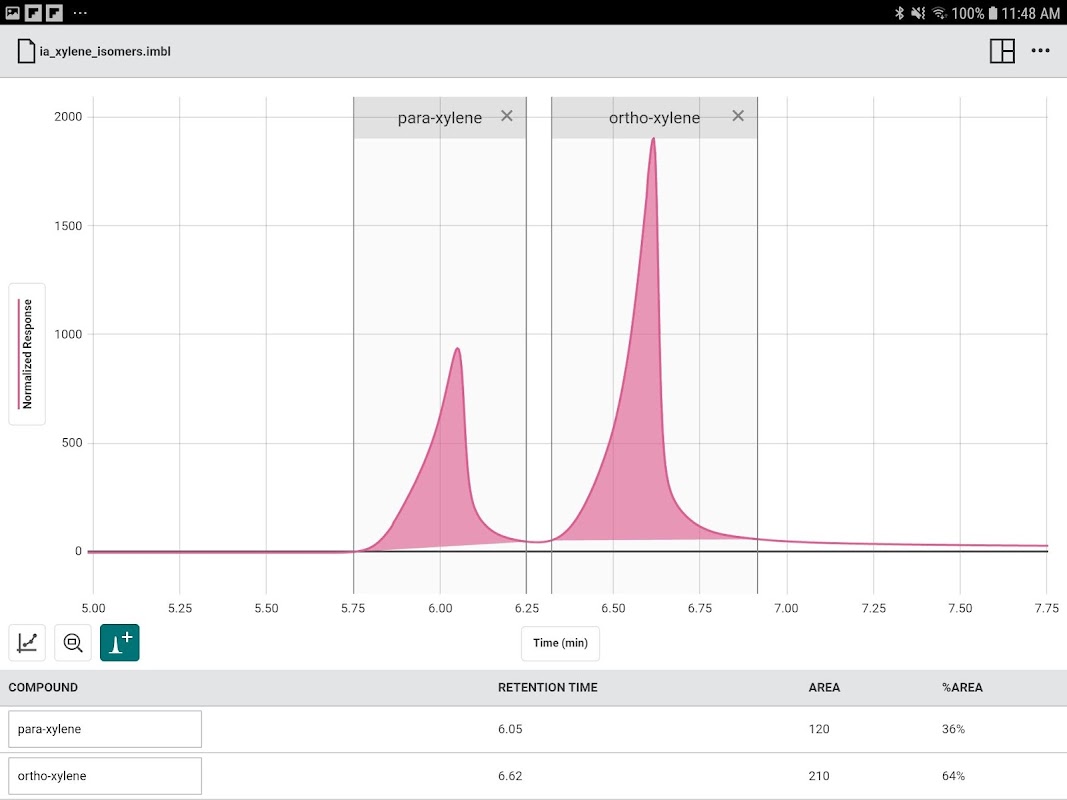Toggle the add peak integration tool
The image size is (1067, 800).
[120, 642]
